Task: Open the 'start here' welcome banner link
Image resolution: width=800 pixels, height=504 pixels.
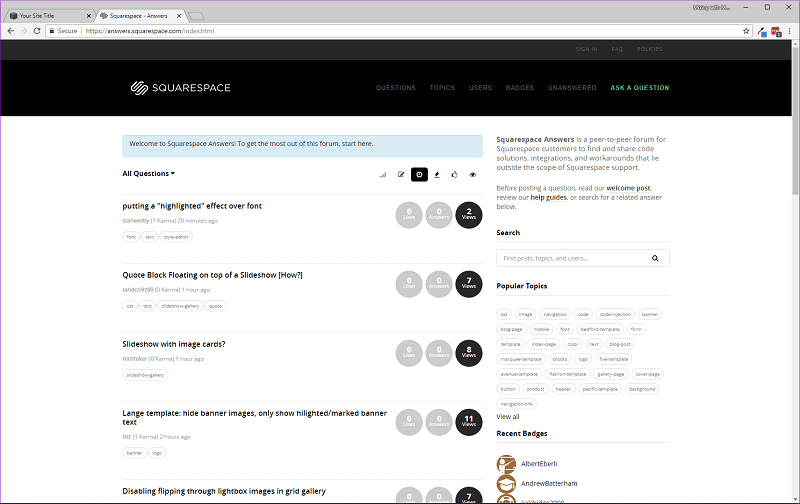Action: pos(357,144)
